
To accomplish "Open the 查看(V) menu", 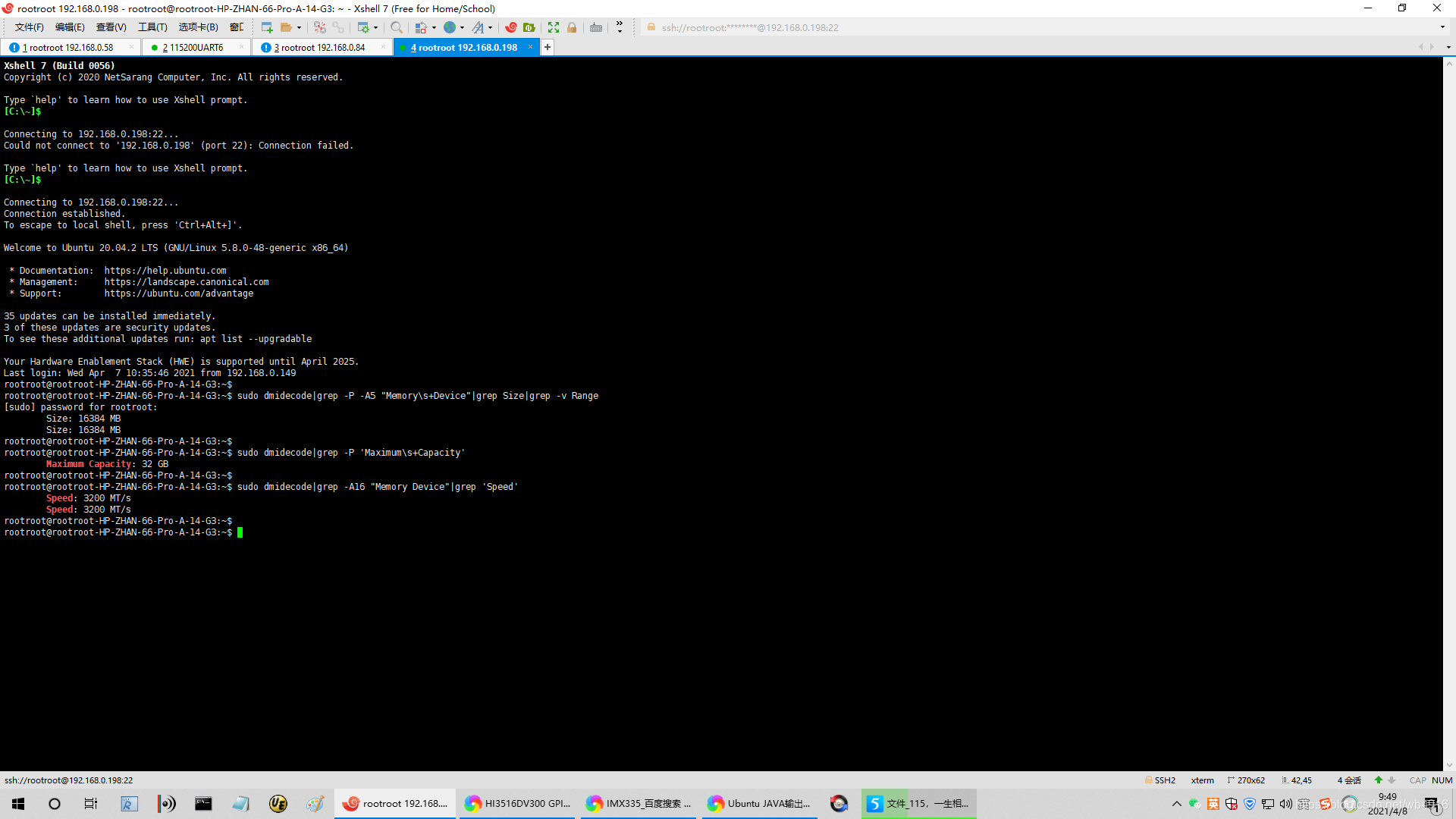I will pos(111,27).
